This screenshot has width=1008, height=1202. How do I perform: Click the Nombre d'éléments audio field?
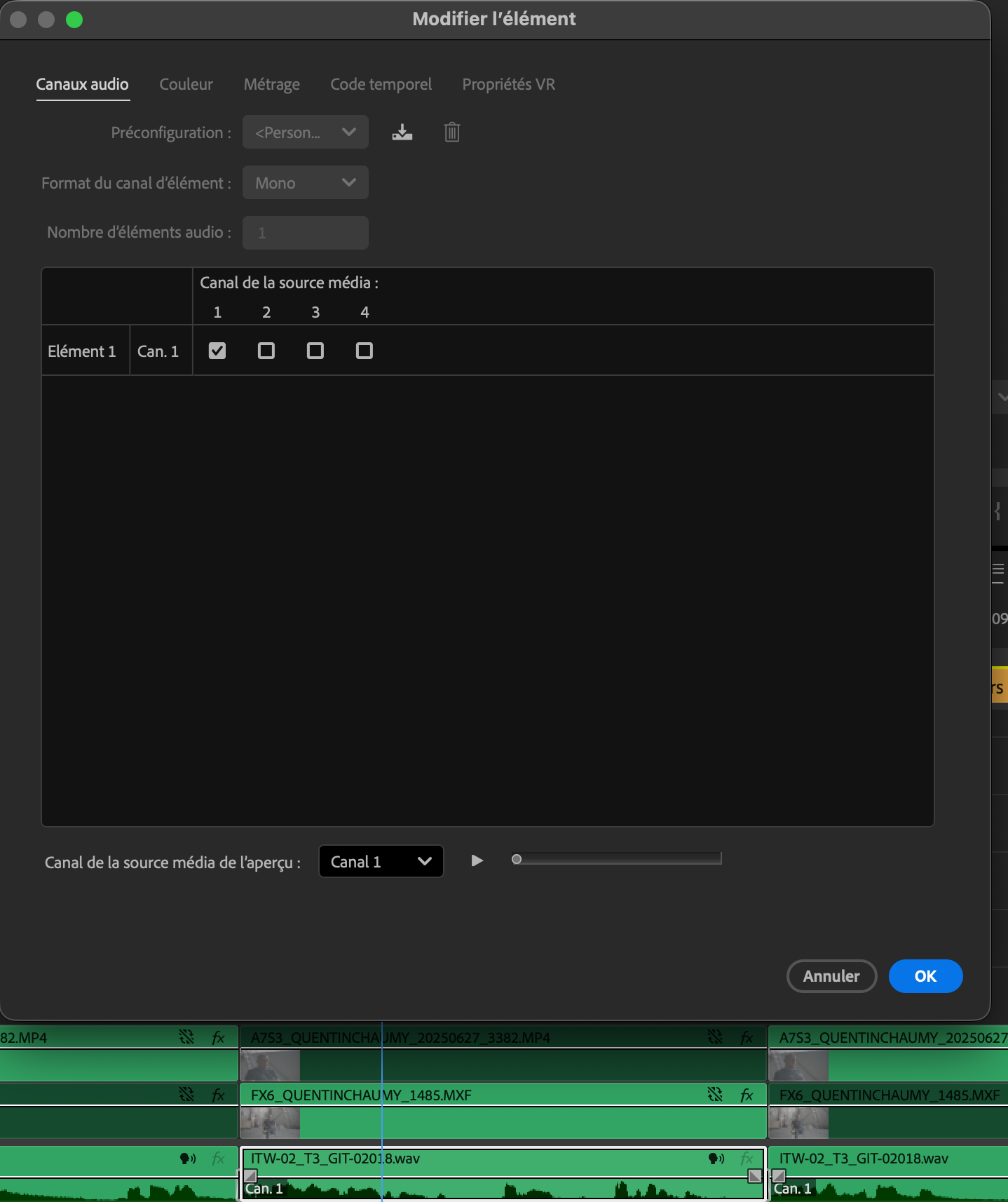(x=306, y=233)
